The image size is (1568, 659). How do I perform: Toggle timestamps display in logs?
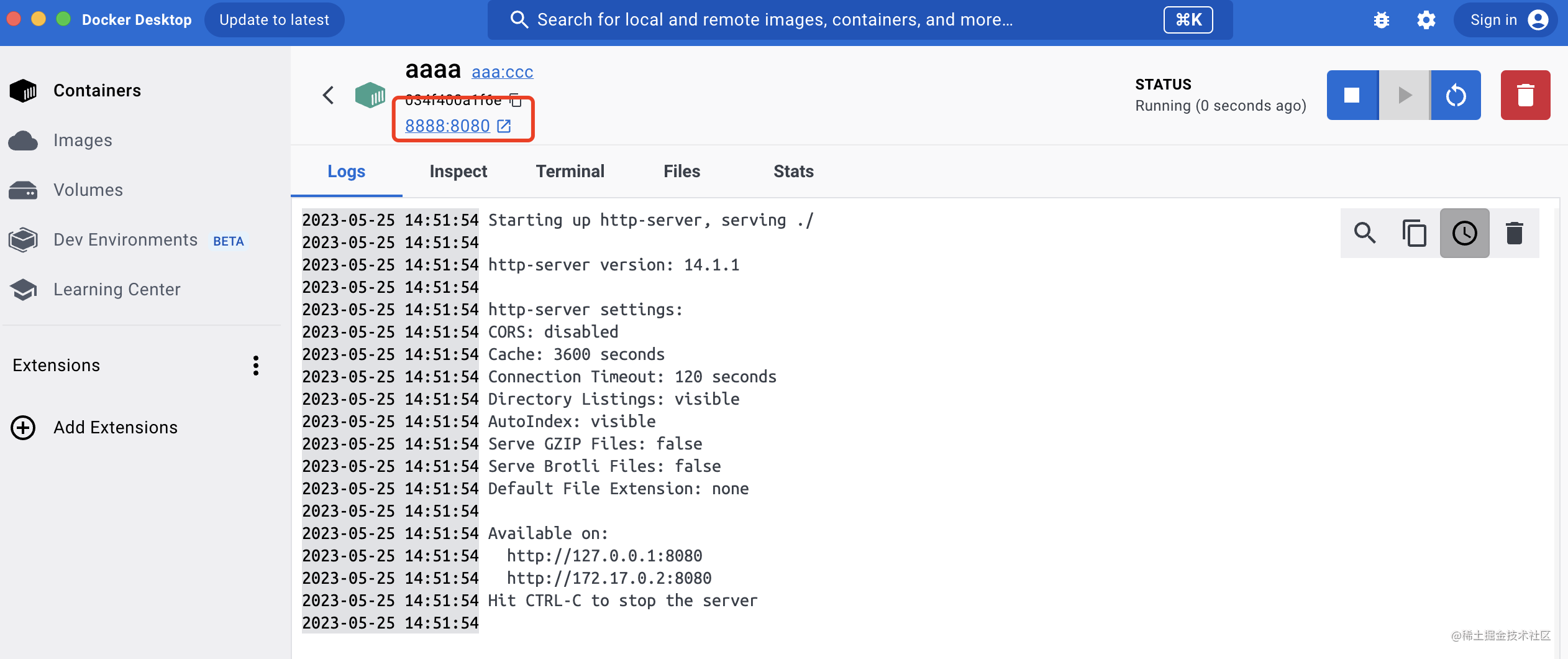pos(1464,233)
